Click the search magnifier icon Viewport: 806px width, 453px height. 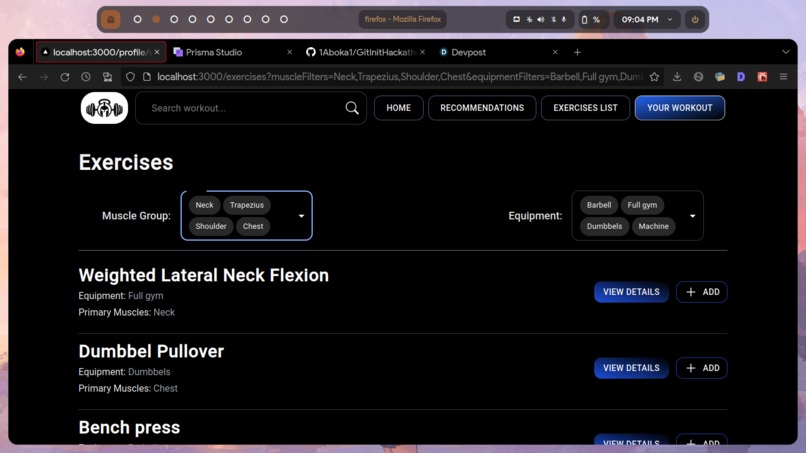coord(352,108)
